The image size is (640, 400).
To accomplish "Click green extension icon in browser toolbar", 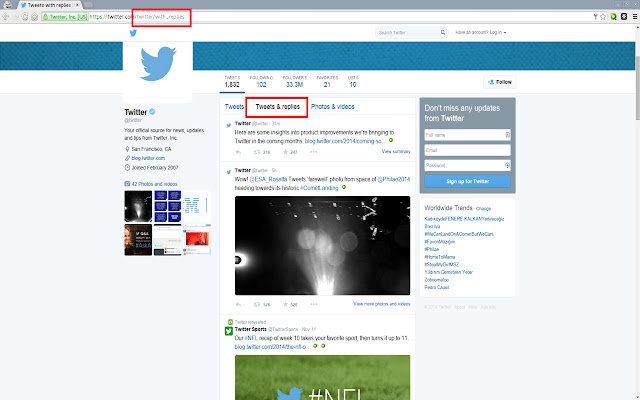I will (x=613, y=17).
